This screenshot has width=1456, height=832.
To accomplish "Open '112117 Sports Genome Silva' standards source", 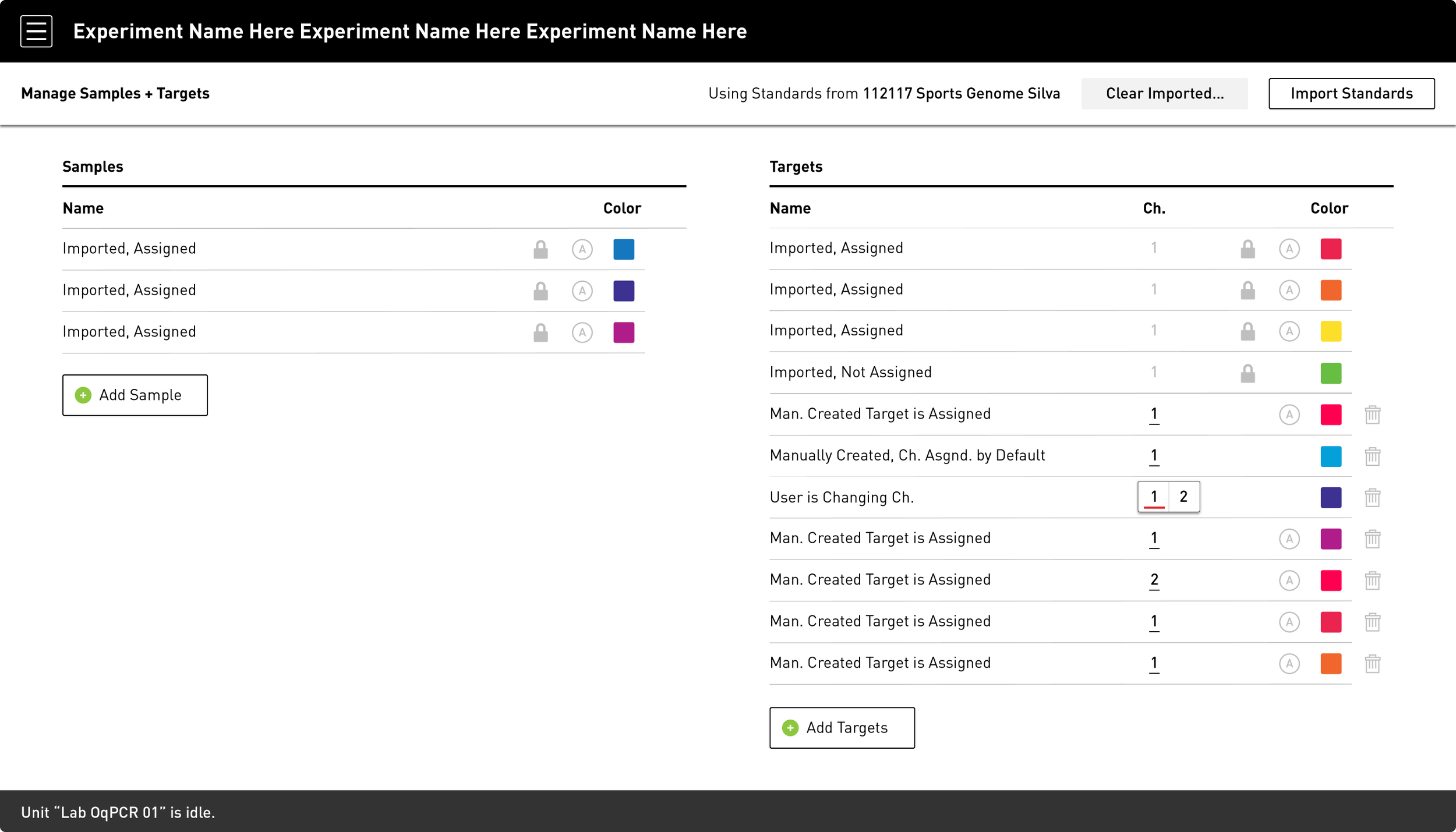I will [x=961, y=93].
